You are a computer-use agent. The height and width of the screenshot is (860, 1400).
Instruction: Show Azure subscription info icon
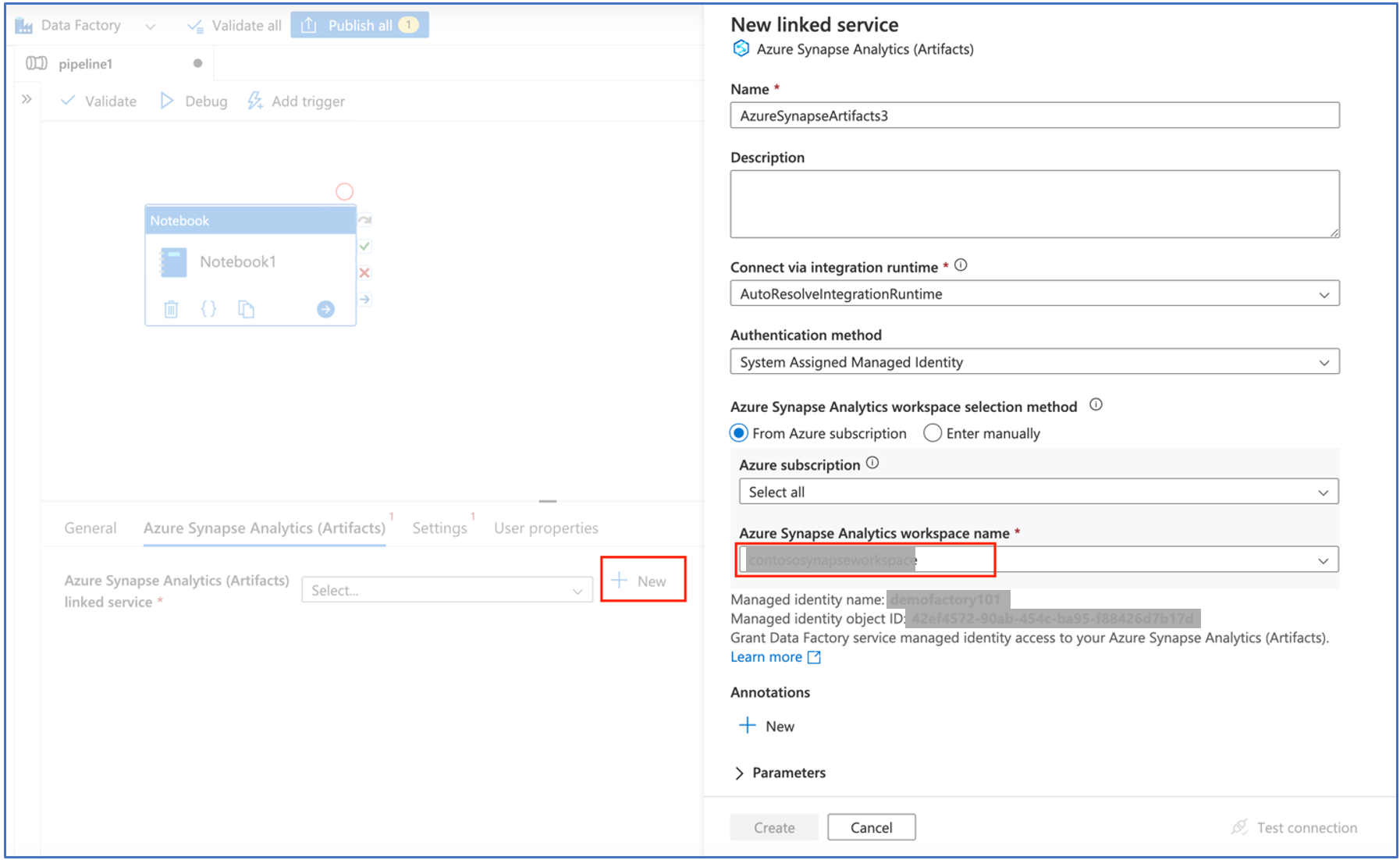pyautogui.click(x=872, y=464)
